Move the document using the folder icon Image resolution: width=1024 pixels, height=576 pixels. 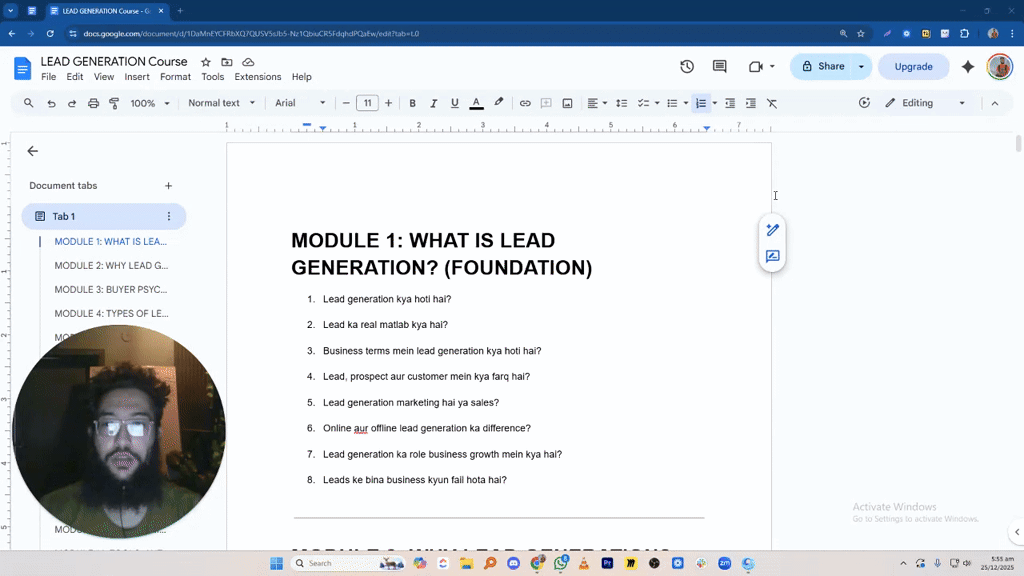[x=227, y=62]
